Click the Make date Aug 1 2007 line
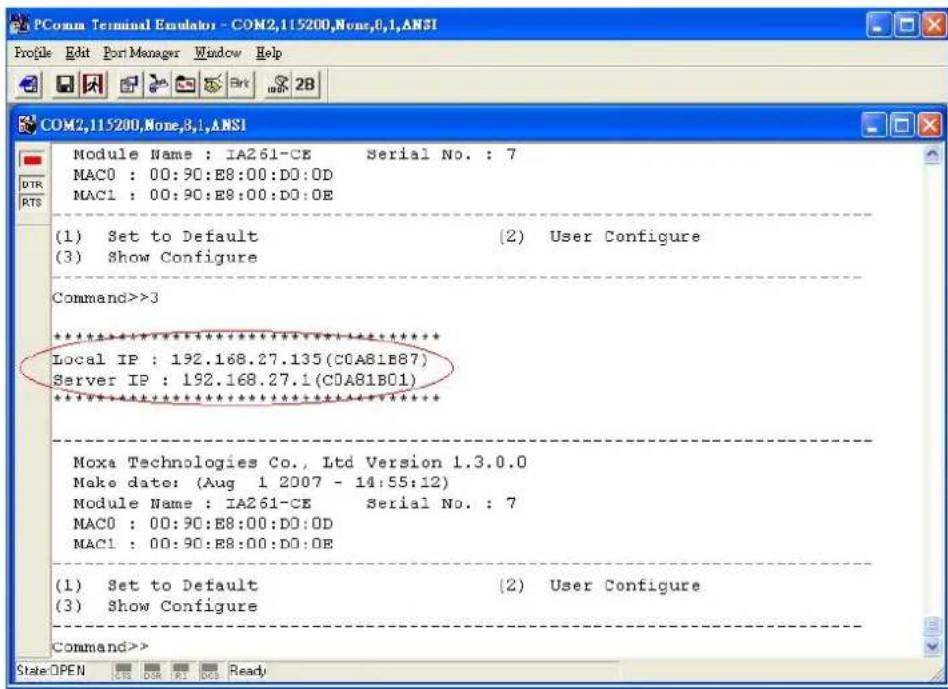Screen dimensions: 948x689 [x=261, y=482]
